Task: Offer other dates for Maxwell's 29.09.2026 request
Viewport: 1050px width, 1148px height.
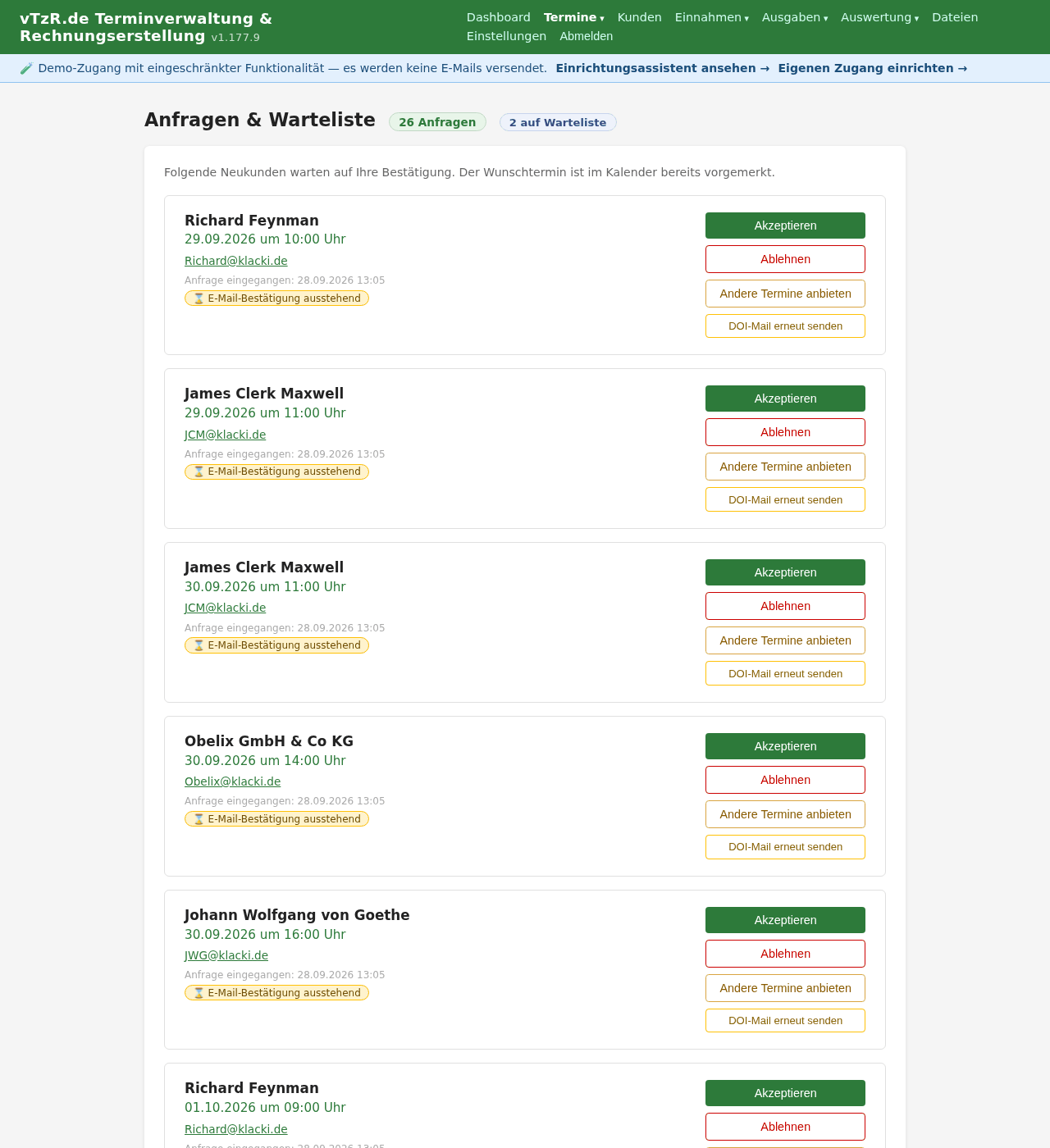Action: 785,467
